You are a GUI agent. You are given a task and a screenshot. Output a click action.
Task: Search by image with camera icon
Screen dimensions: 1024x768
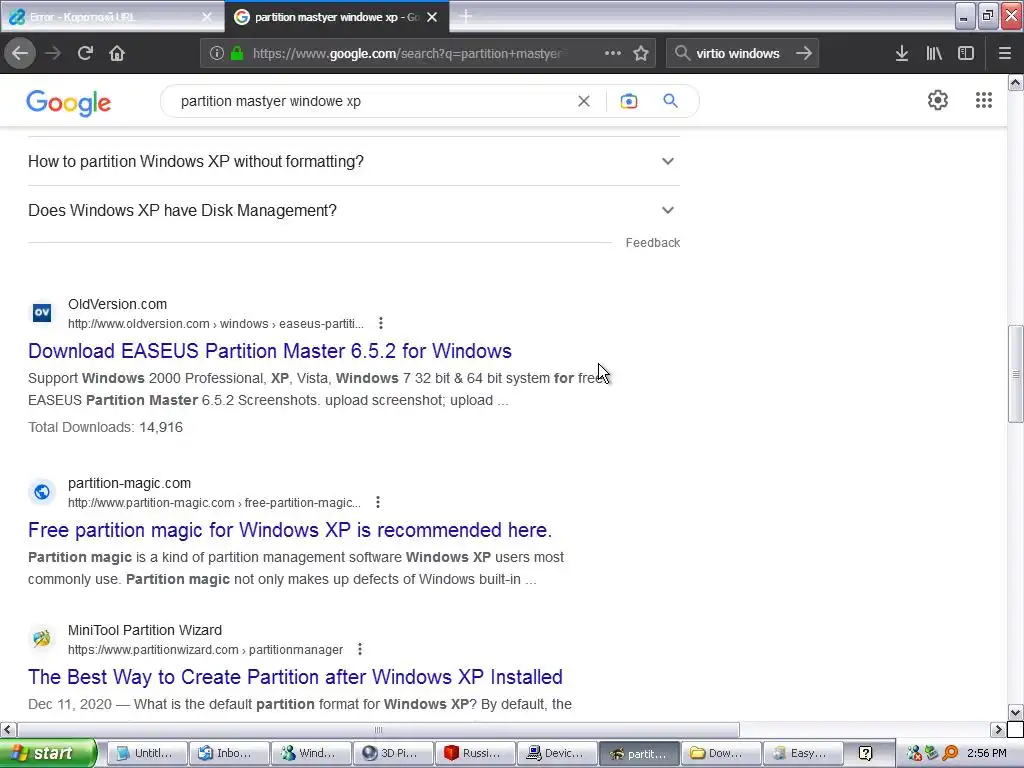(x=628, y=101)
